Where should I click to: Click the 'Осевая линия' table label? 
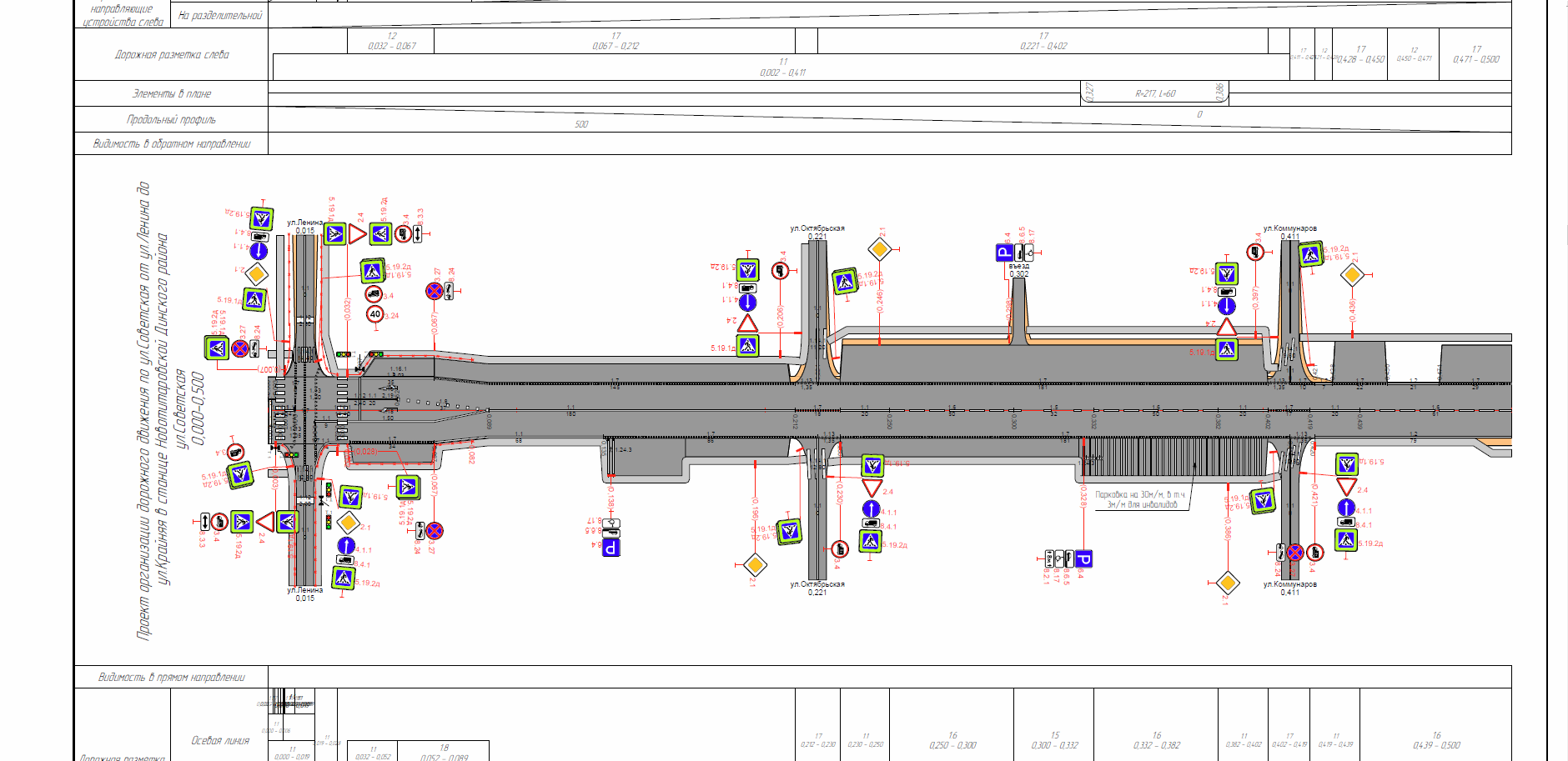(220, 740)
